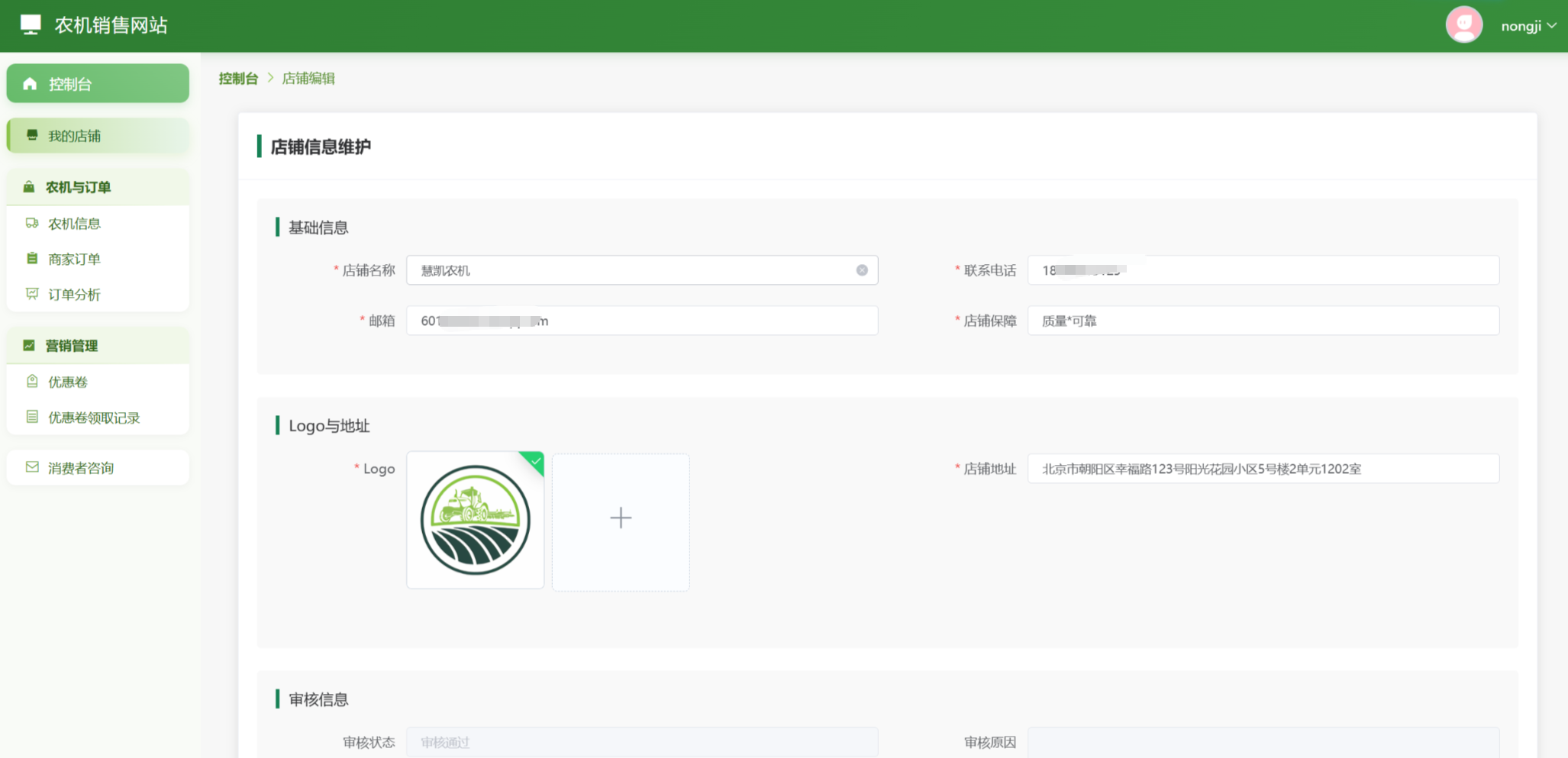Viewport: 1568px width, 758px height.
Task: Focus the 邮箱 input field
Action: pos(642,321)
